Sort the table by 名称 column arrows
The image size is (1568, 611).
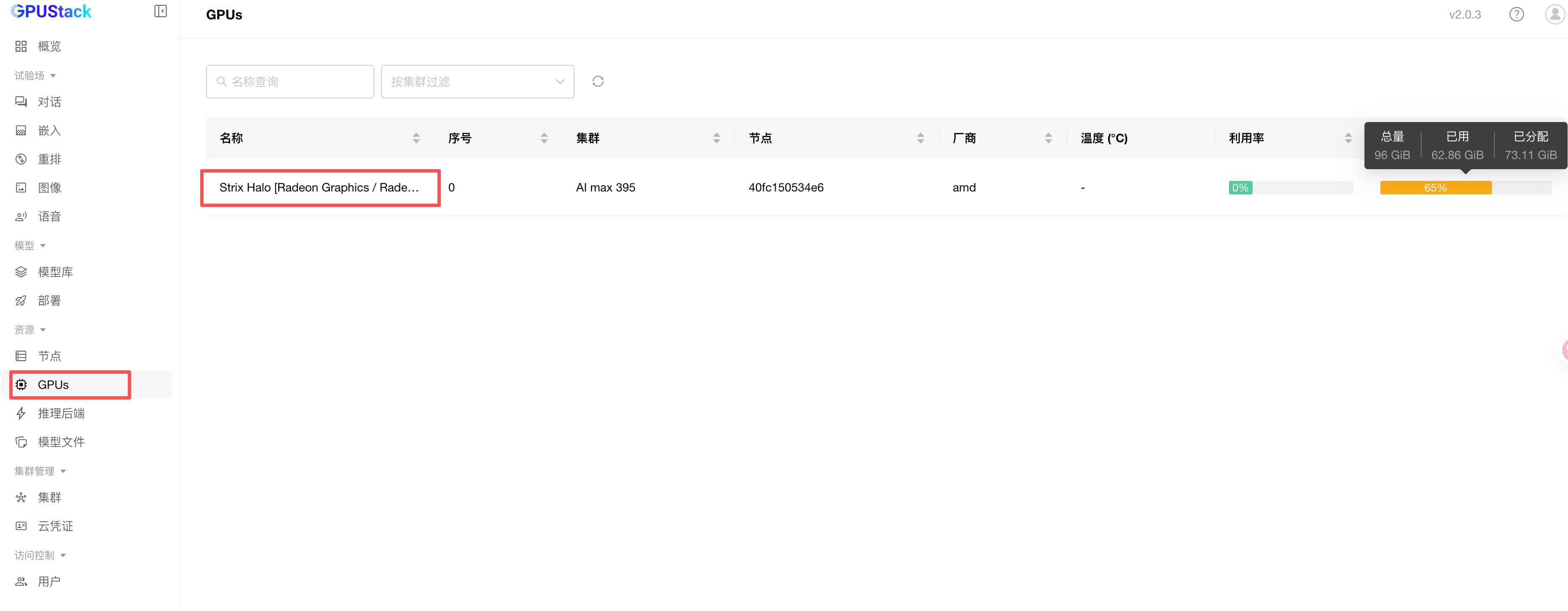click(x=416, y=138)
